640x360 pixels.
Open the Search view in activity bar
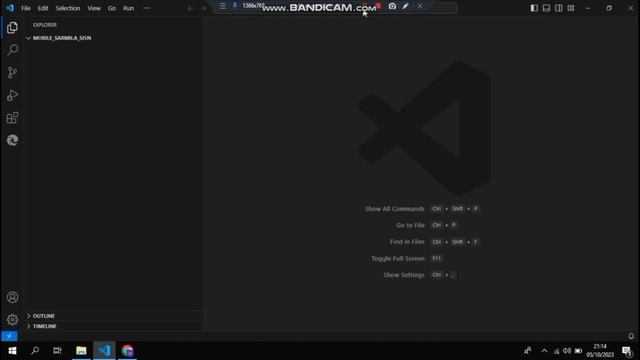coord(12,50)
